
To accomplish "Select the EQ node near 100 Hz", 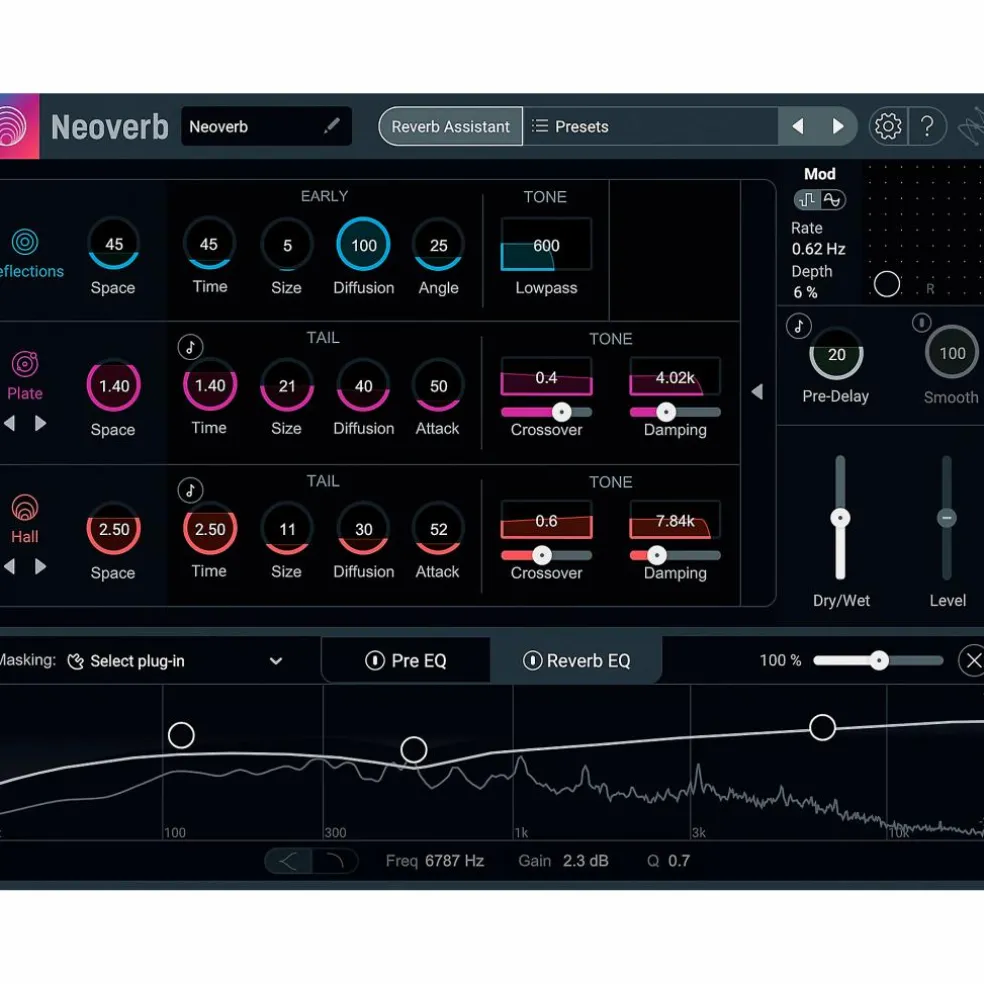I will coord(181,735).
